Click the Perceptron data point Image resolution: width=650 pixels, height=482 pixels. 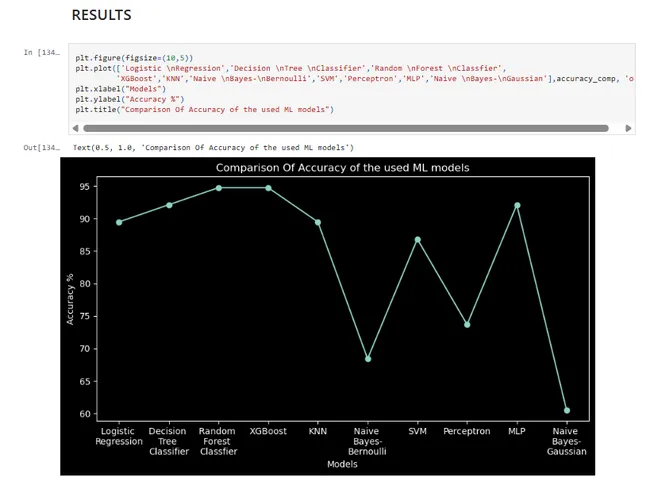point(467,325)
